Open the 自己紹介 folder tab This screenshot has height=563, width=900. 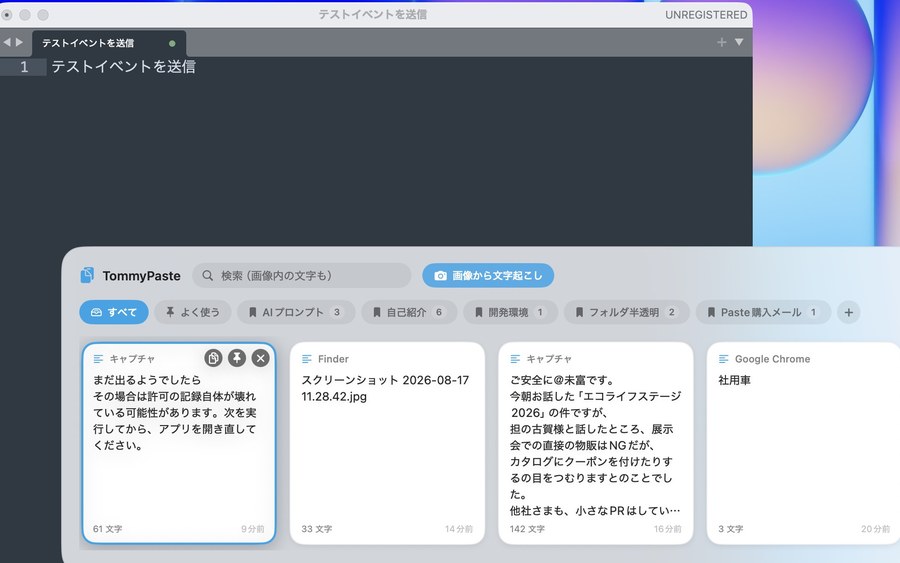pos(409,312)
